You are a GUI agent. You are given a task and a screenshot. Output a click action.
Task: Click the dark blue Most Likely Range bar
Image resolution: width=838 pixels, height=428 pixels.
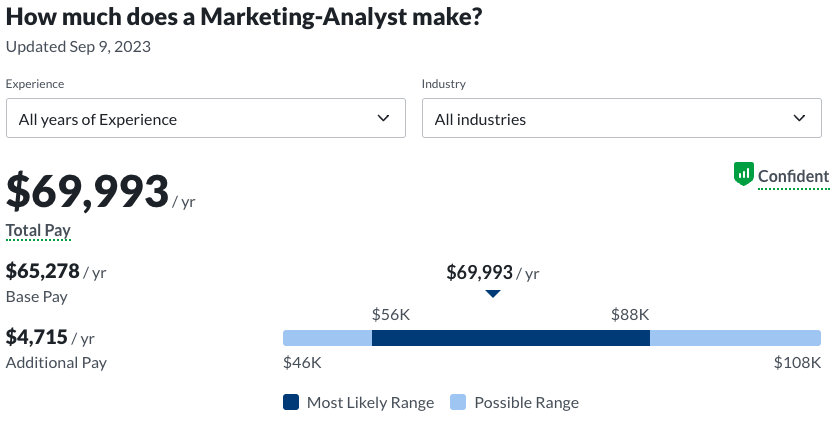510,338
